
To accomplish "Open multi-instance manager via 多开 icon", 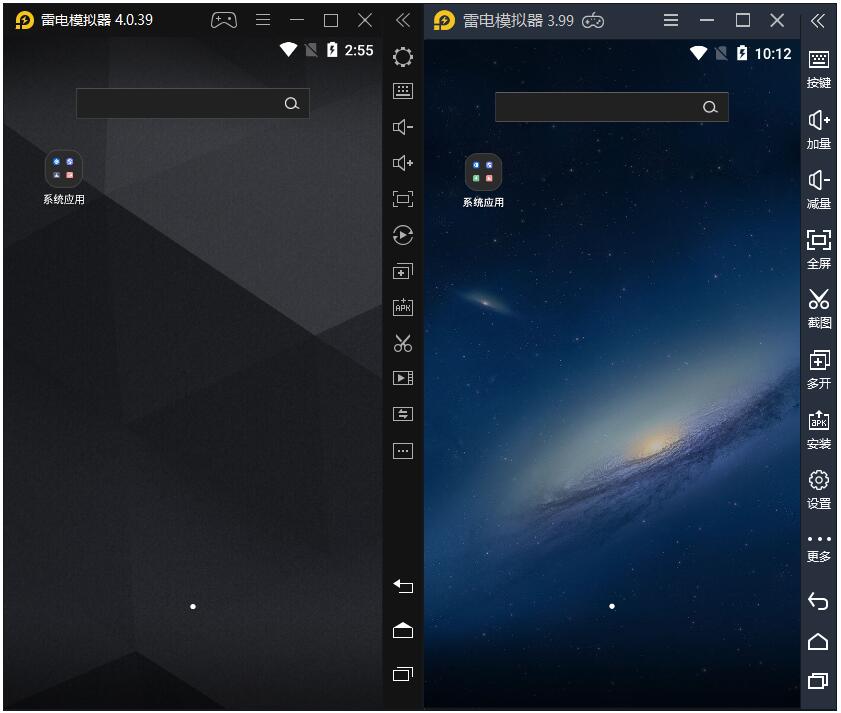I will pos(819,360).
